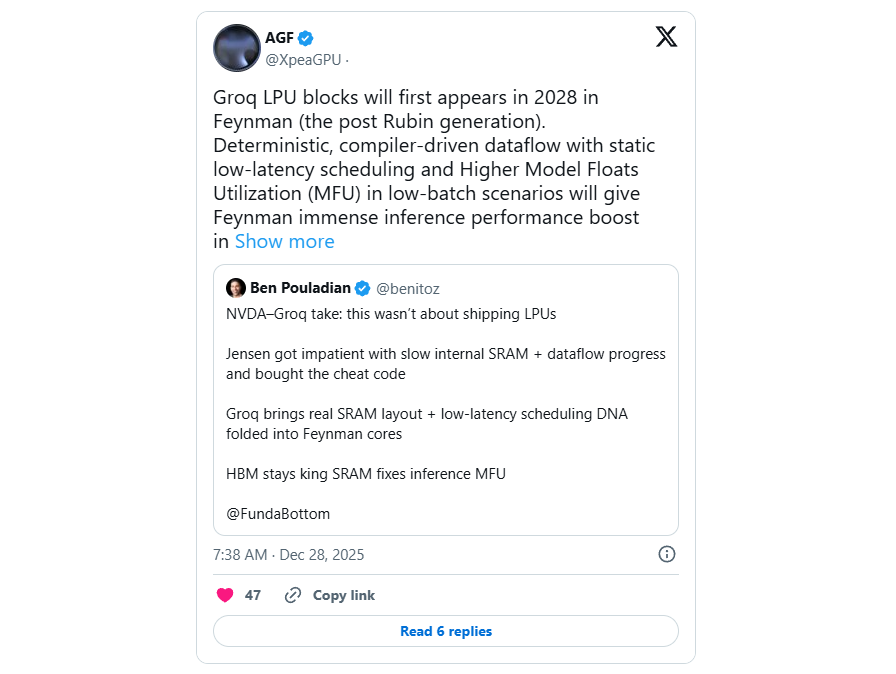Open Read 6 replies
This screenshot has height=674, width=896.
tap(446, 631)
